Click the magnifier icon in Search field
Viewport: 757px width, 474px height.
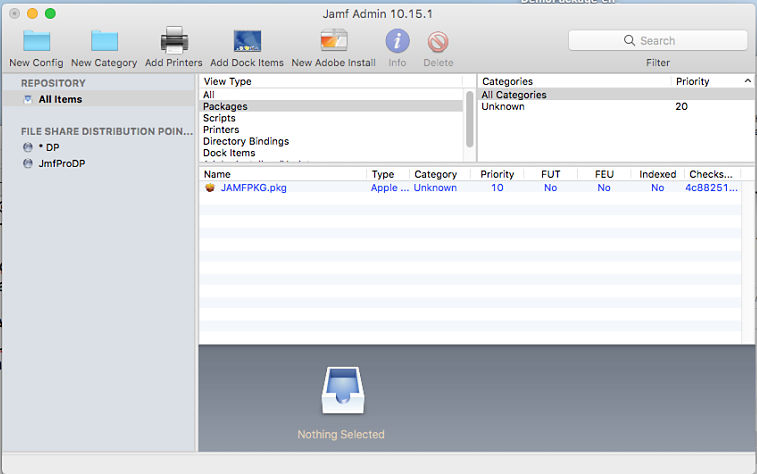(629, 41)
